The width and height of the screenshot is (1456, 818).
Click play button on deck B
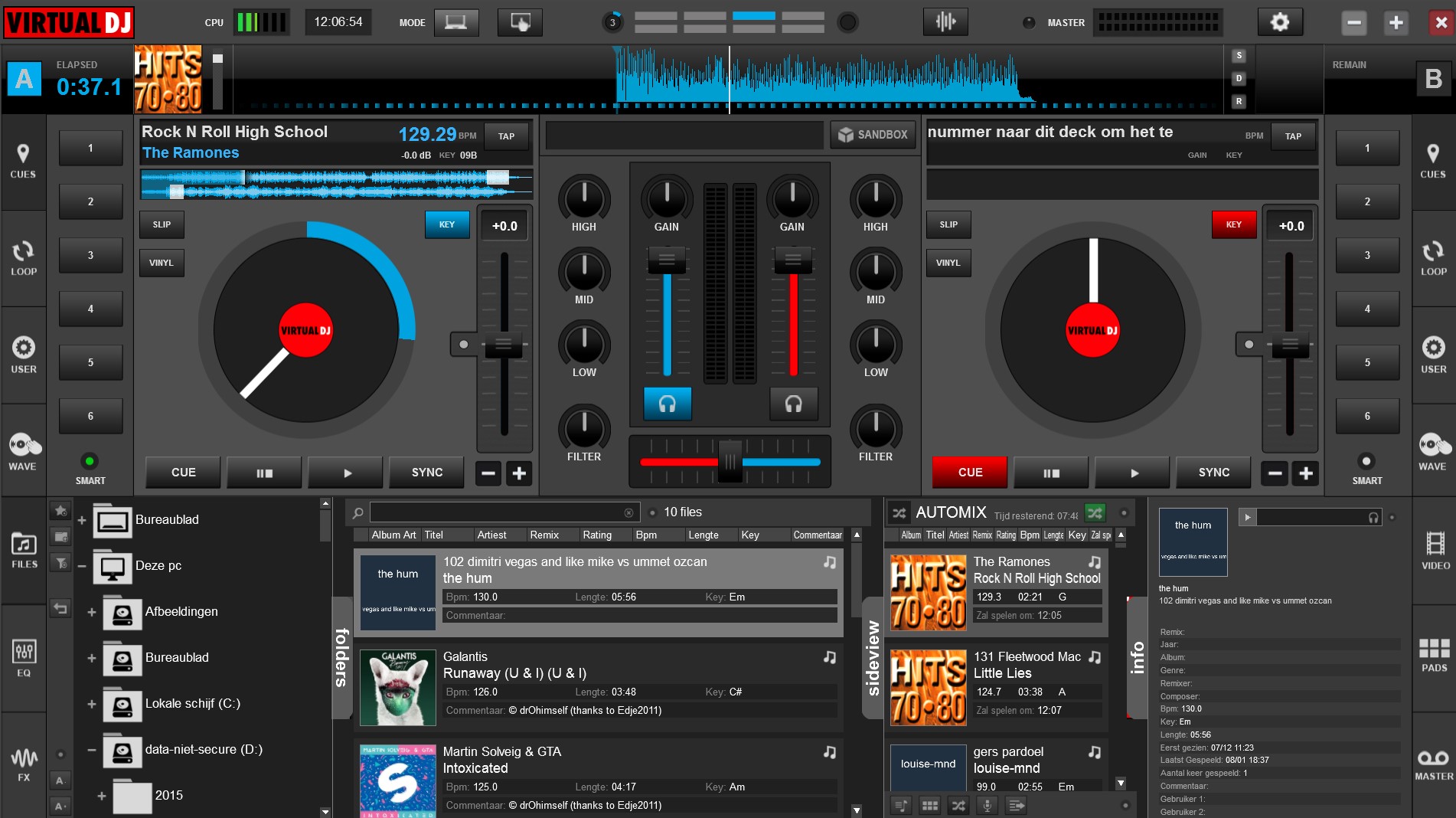1132,473
